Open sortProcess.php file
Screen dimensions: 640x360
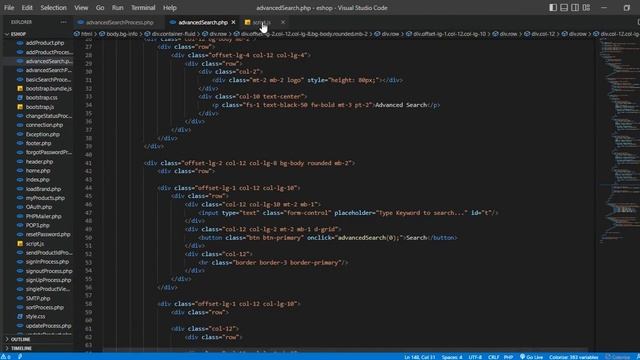click(x=44, y=307)
